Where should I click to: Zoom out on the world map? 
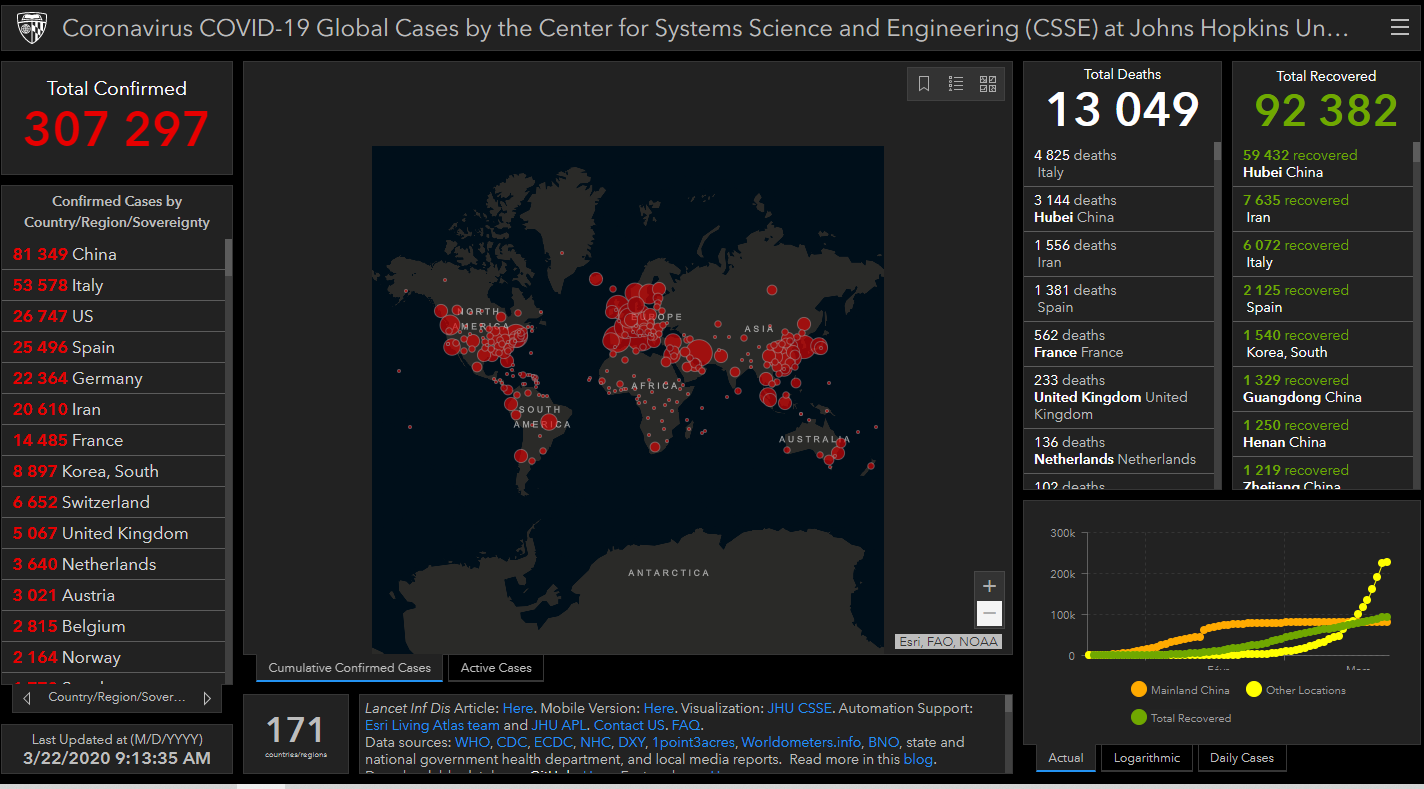pos(989,613)
